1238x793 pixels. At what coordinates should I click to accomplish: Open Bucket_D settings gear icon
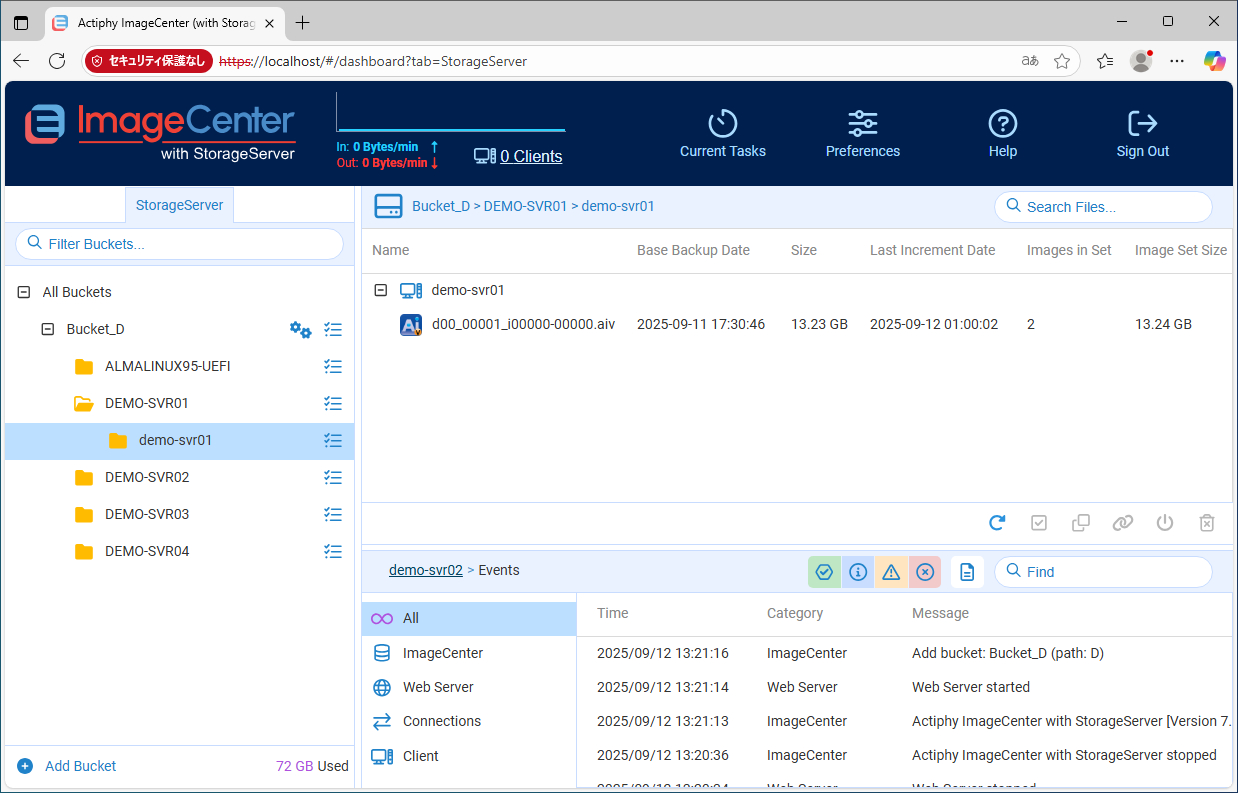(299, 329)
